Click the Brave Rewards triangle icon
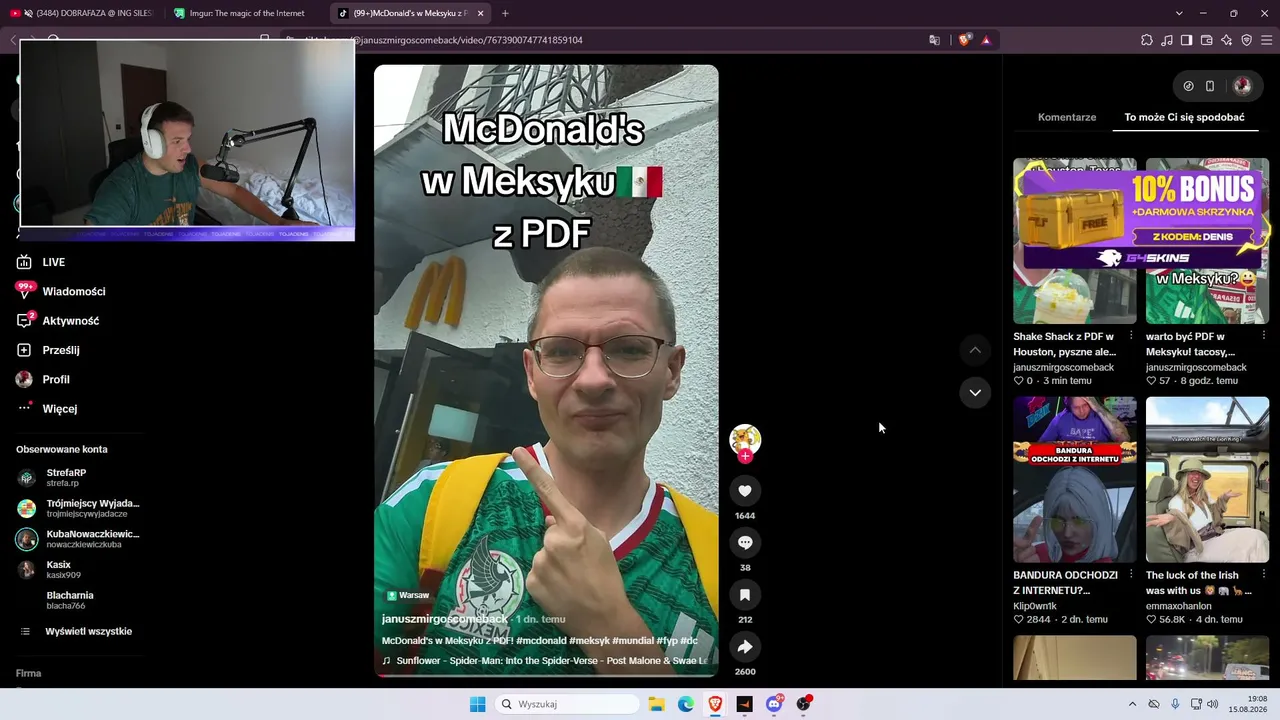 (x=986, y=40)
